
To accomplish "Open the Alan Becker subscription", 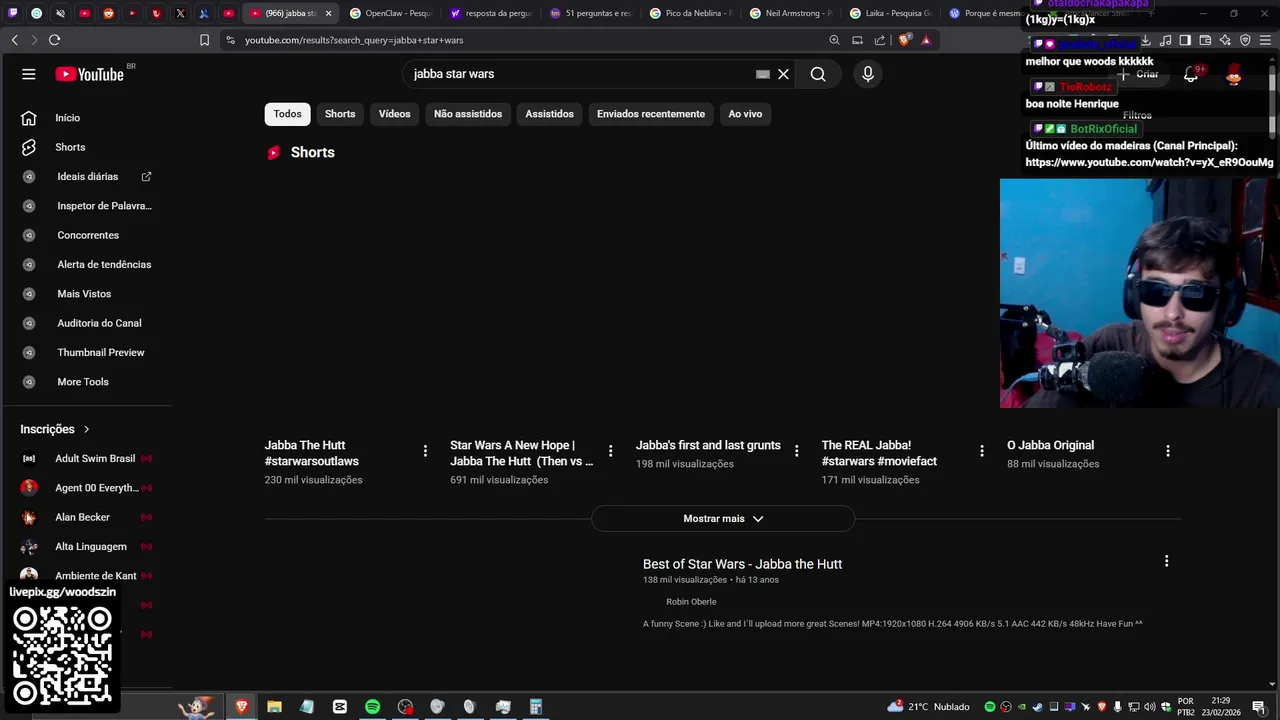I will pyautogui.click(x=87, y=517).
